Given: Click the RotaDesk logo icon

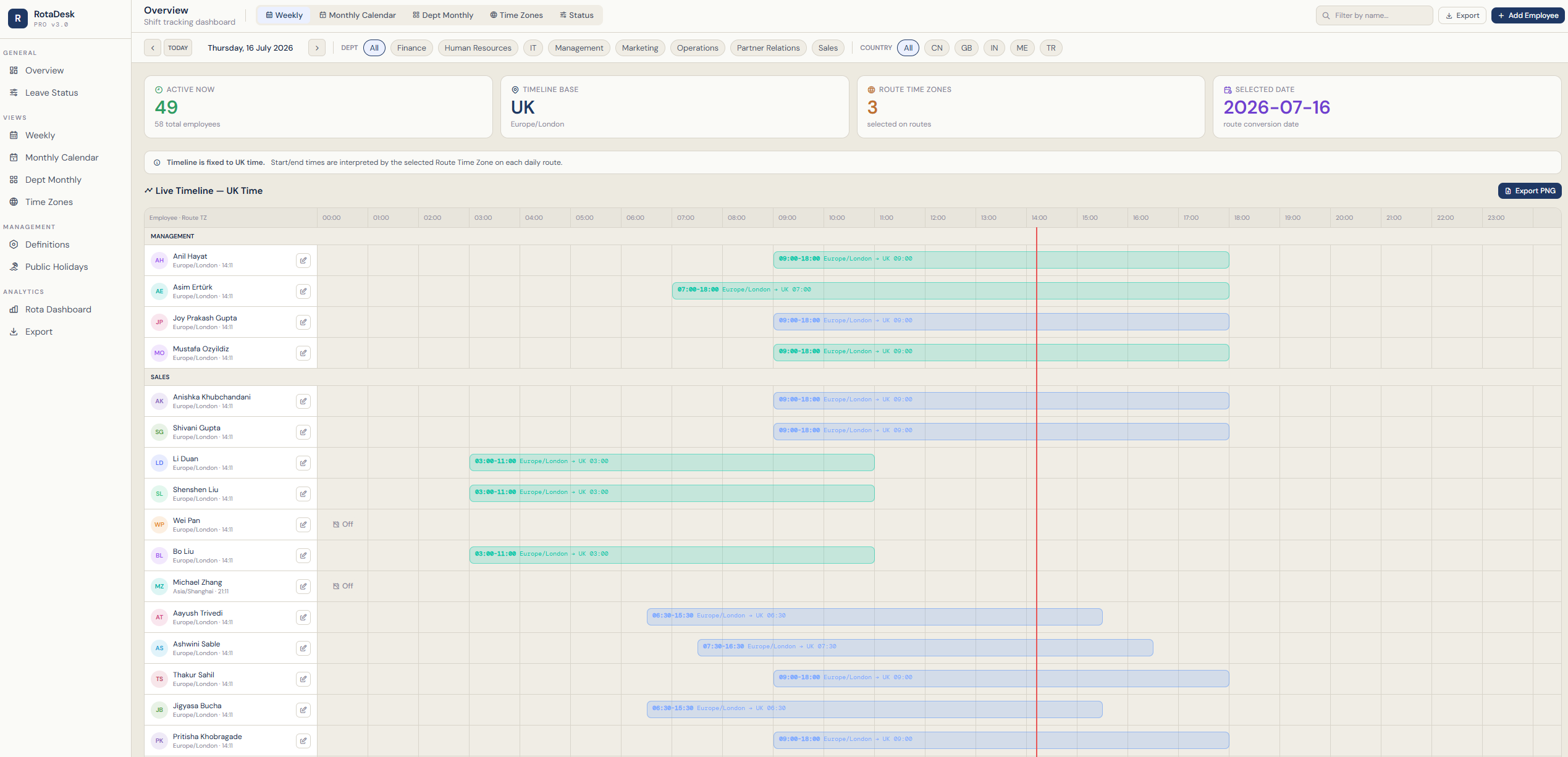Looking at the screenshot, I should click(18, 19).
